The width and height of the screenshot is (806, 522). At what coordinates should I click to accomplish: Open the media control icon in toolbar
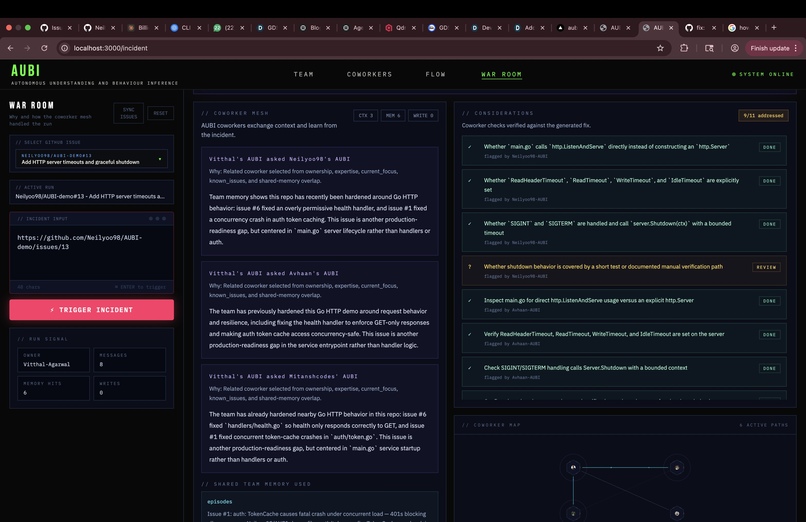709,48
